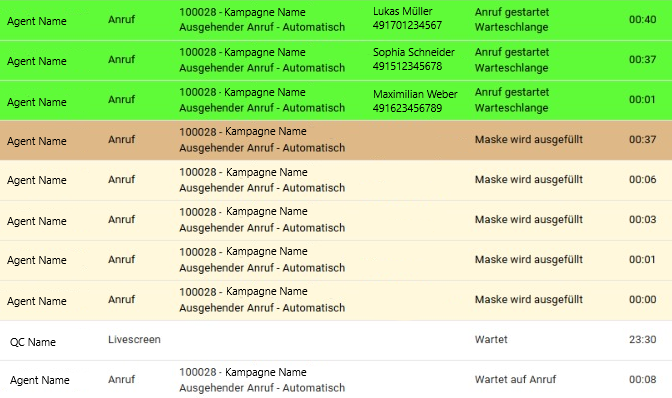This screenshot has width=672, height=398.
Task: Click Ausgehender Anruf - Automatisch in 00:00 row
Action: 262,308
